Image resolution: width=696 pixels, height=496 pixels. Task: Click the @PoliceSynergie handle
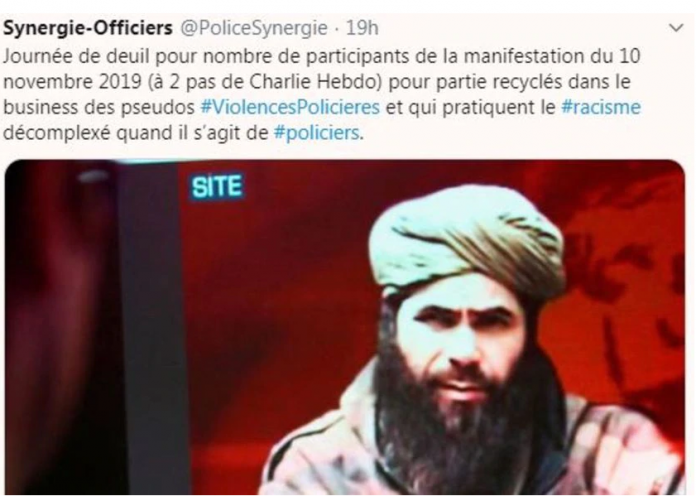pos(253,28)
